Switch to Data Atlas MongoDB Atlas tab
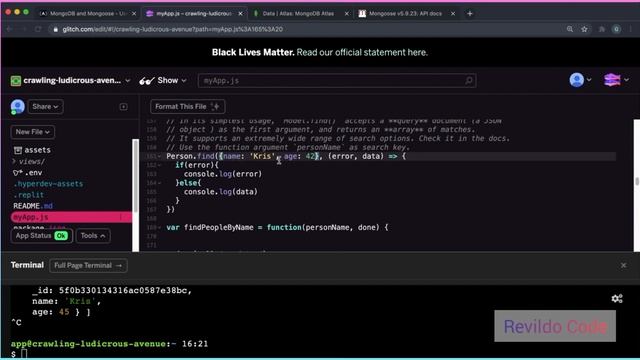The image size is (640, 360). pos(298,13)
